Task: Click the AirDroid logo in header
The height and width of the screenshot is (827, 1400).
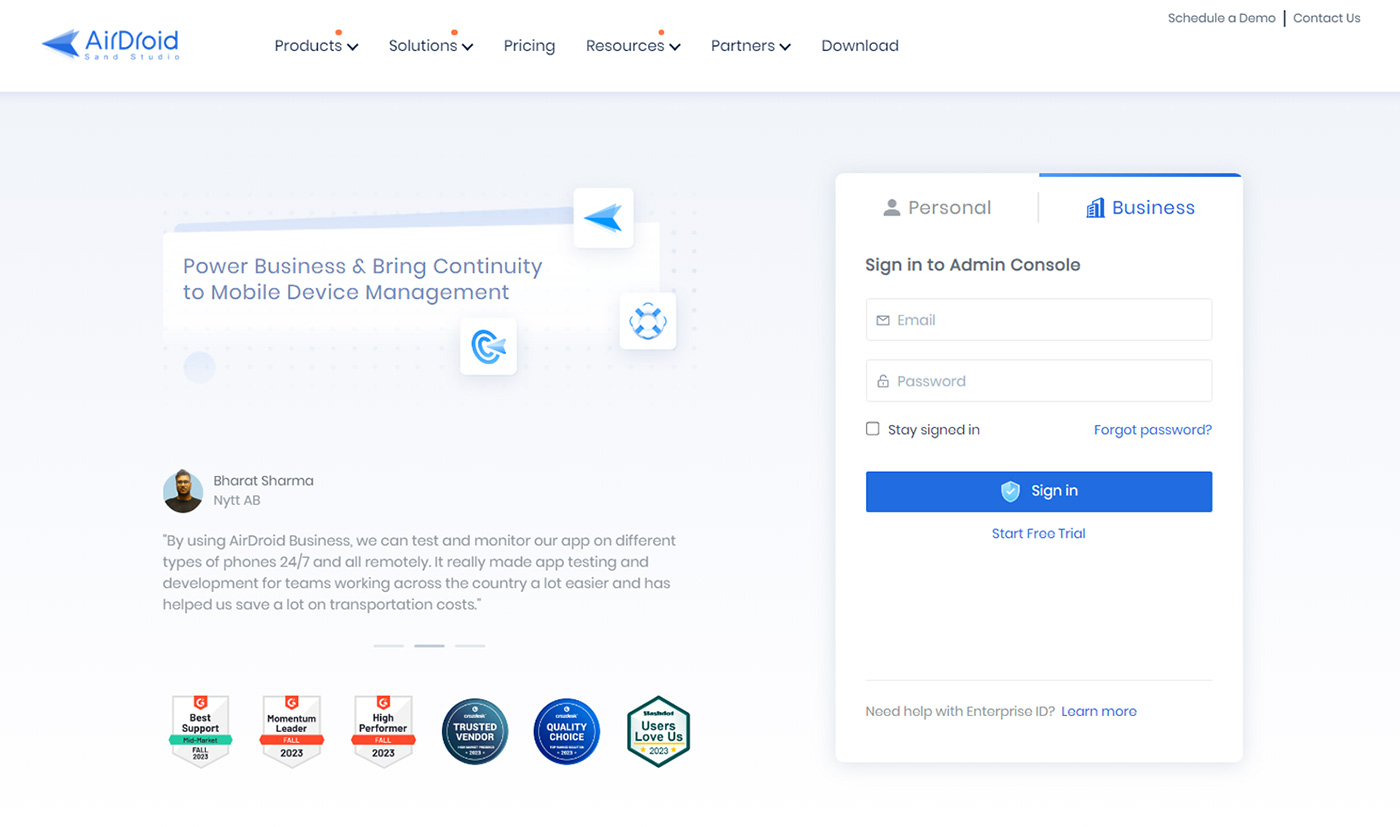Action: point(111,44)
